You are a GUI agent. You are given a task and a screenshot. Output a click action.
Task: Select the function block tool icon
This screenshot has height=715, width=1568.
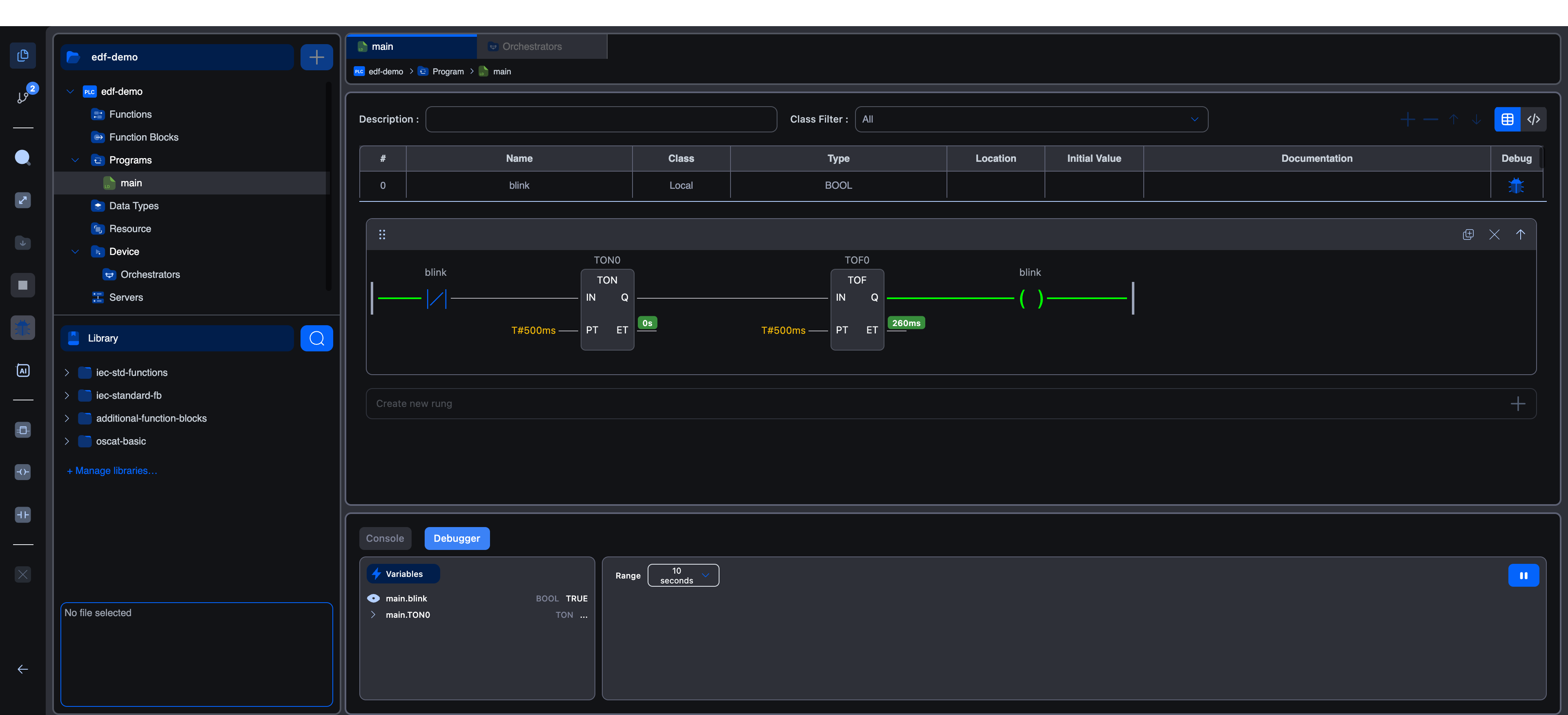[x=22, y=430]
